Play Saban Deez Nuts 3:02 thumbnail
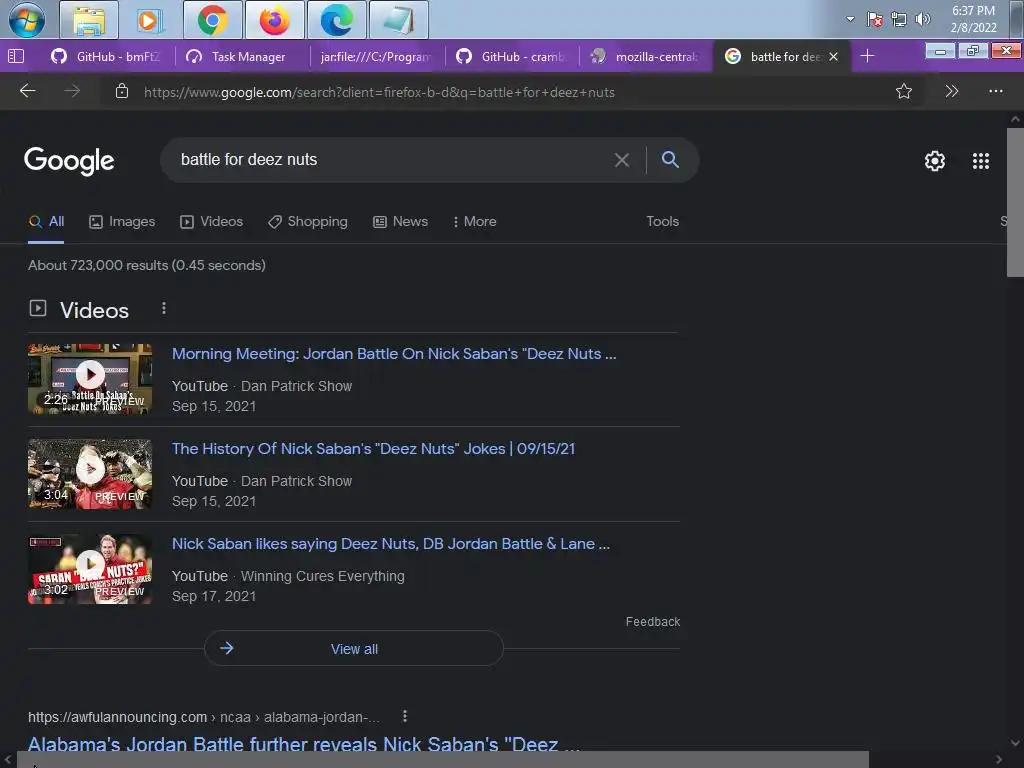The image size is (1024, 768). [90, 569]
